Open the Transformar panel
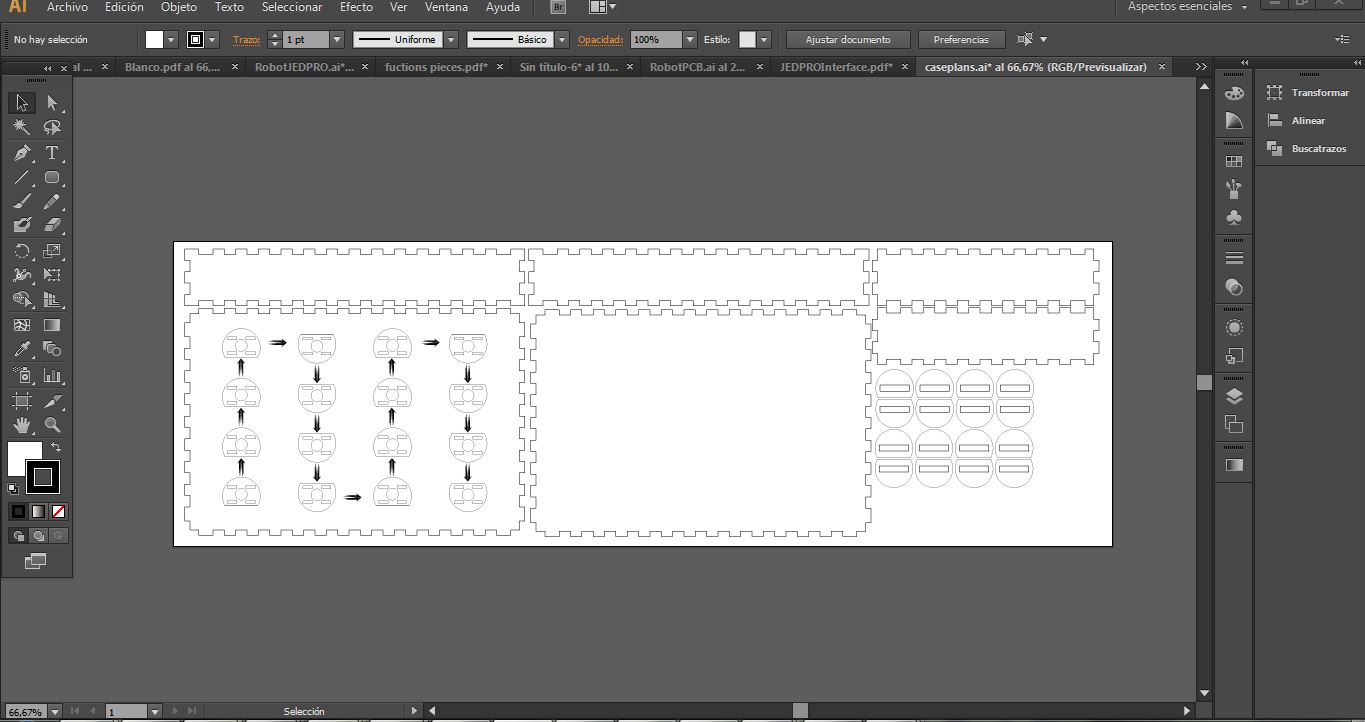The image size is (1365, 722). [1308, 93]
